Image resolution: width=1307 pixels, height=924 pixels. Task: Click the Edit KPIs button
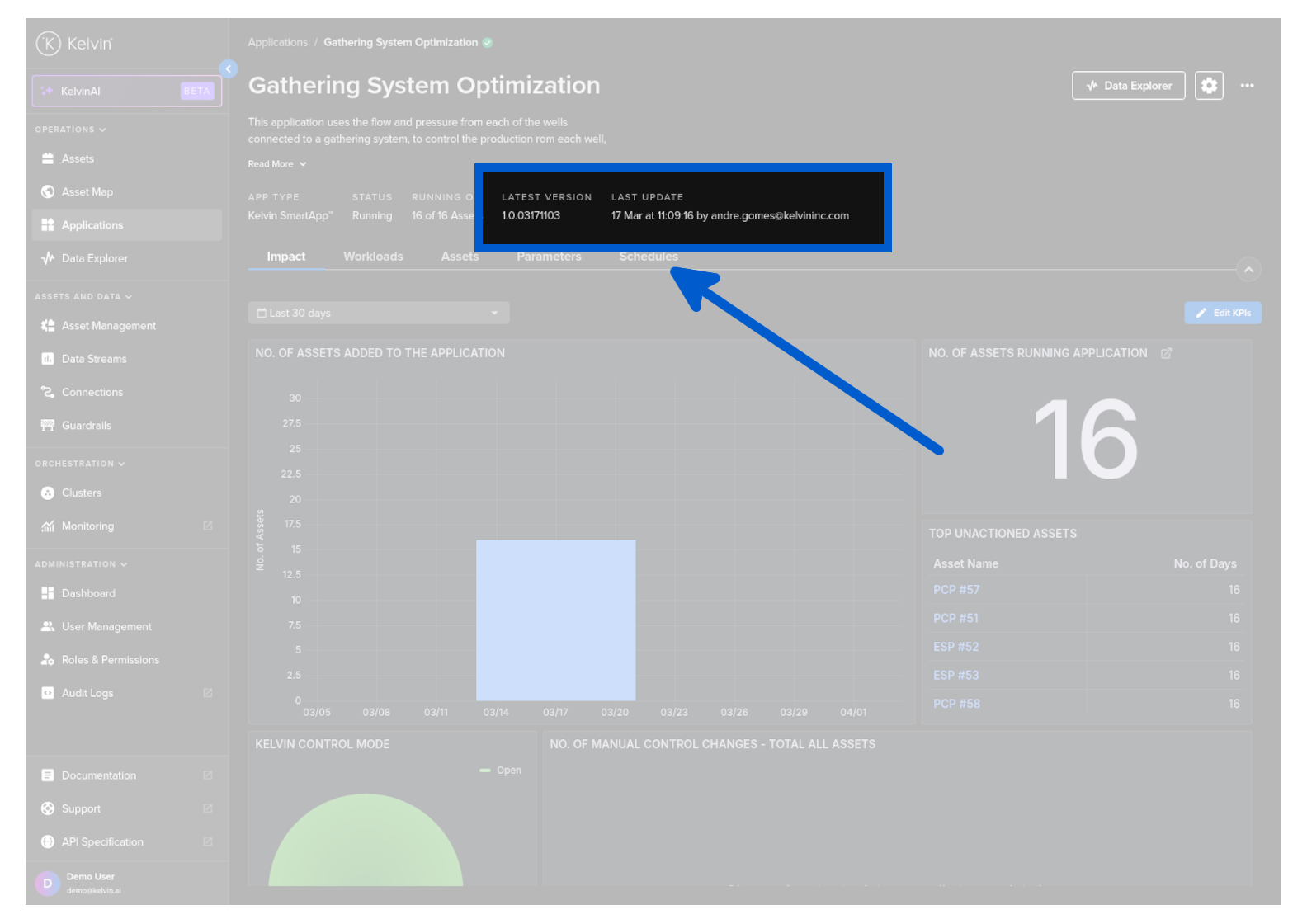coord(1222,313)
